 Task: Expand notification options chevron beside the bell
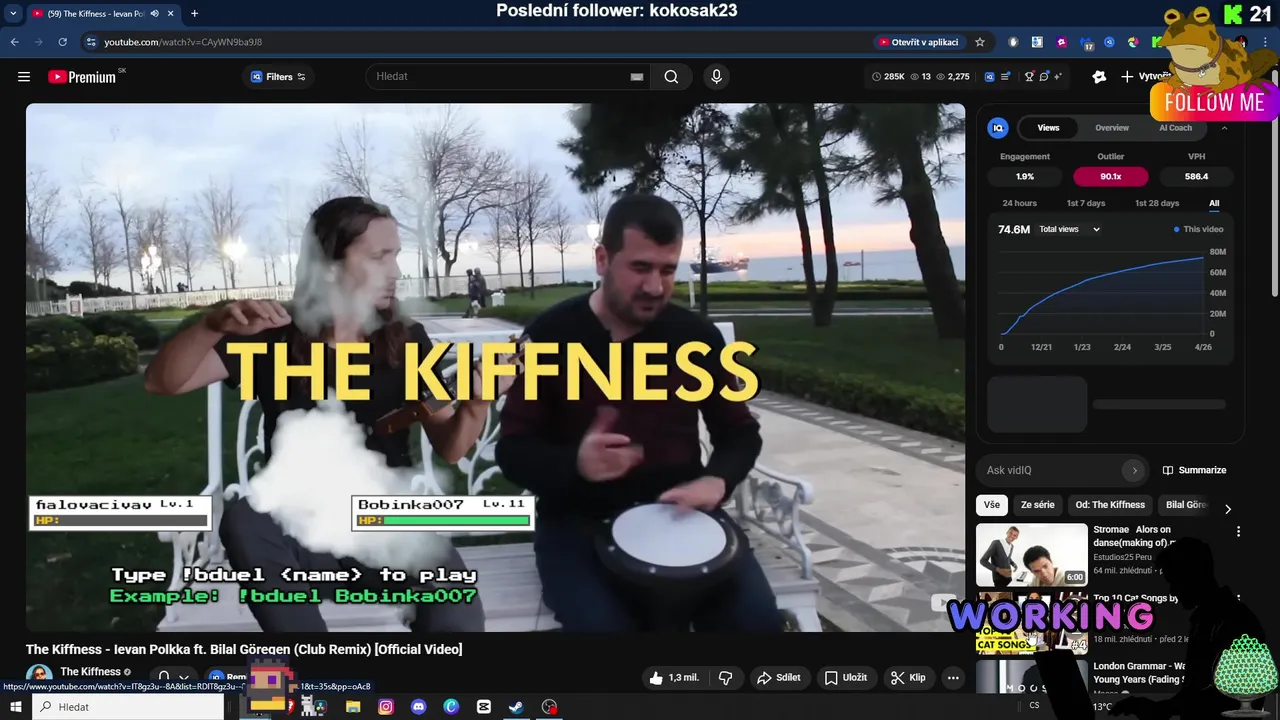click(183, 678)
